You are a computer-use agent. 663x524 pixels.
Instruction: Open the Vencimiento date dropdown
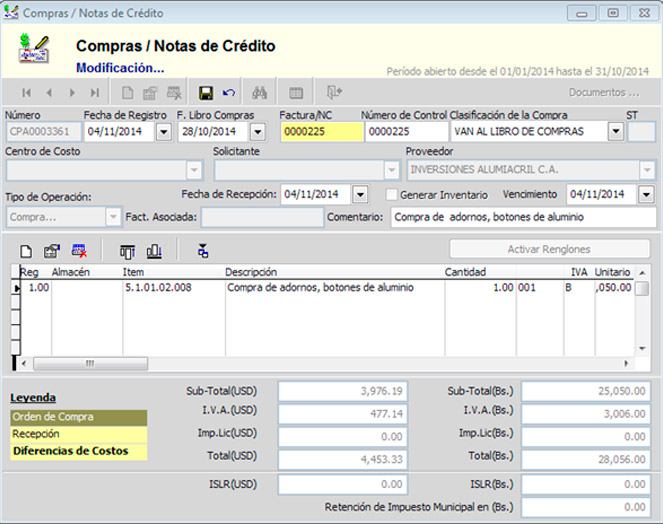(x=646, y=194)
